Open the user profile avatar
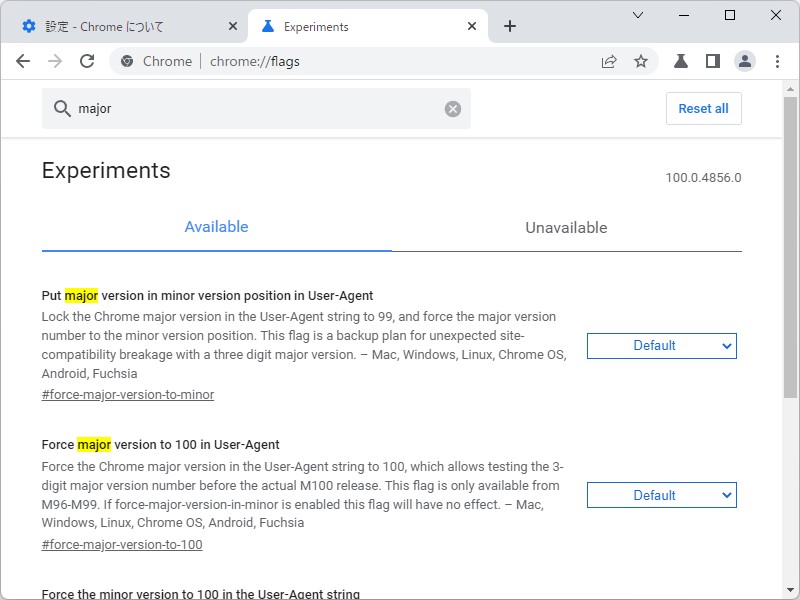The height and width of the screenshot is (600, 800). [x=745, y=61]
